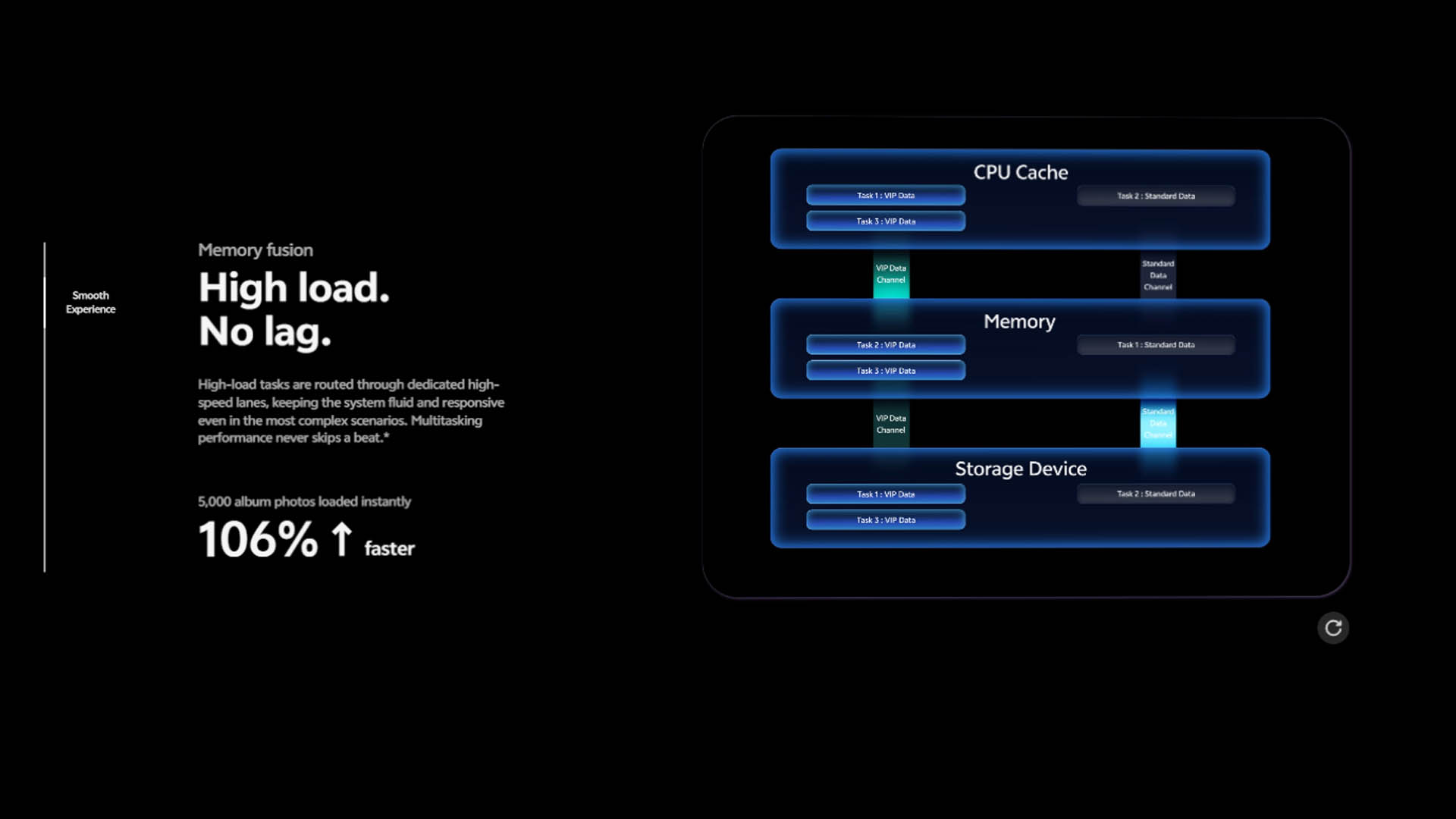The height and width of the screenshot is (819, 1456).
Task: Click Task 2 : Standard Data in CPU Cache
Action: (x=1155, y=196)
